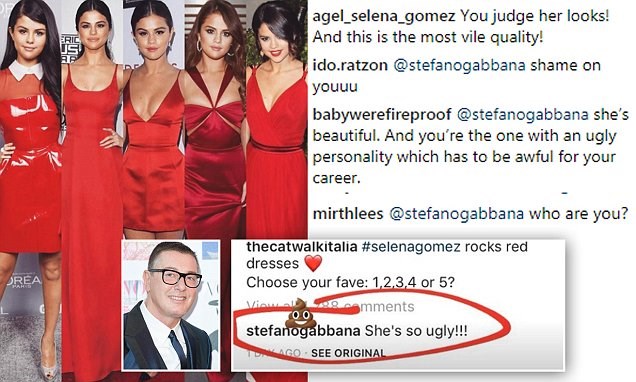Click the poop emoji above the comment
The image size is (636, 382).
click(301, 313)
